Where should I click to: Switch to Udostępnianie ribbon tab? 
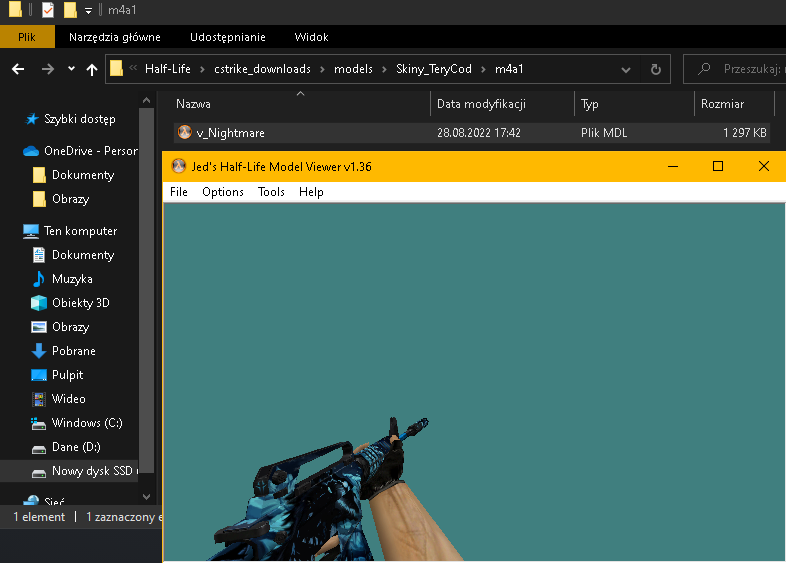pos(228,37)
